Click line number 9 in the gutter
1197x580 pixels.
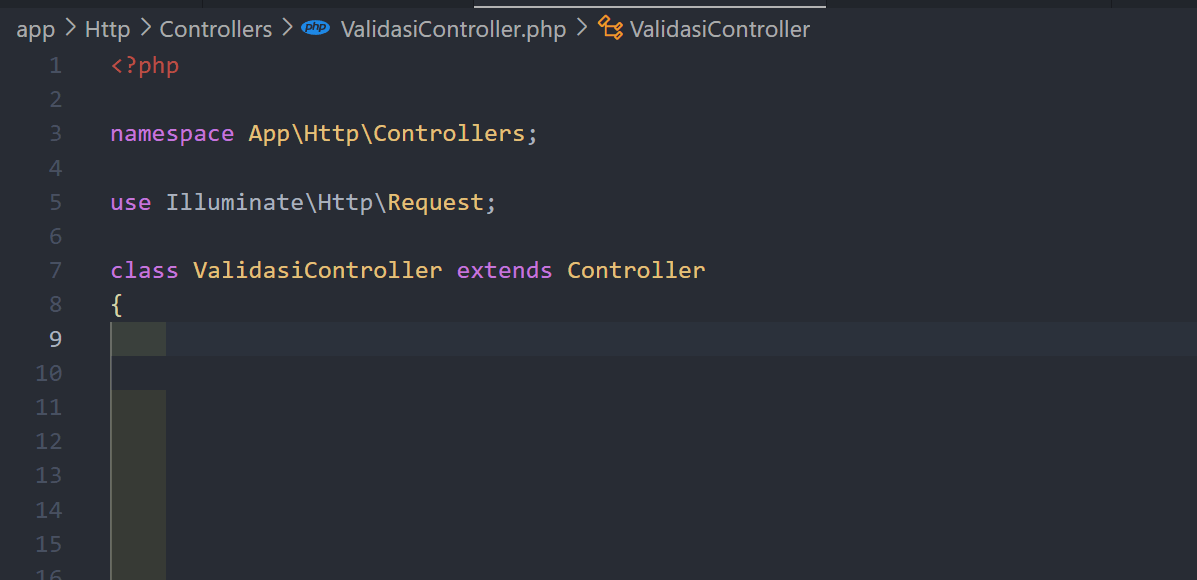tap(55, 338)
